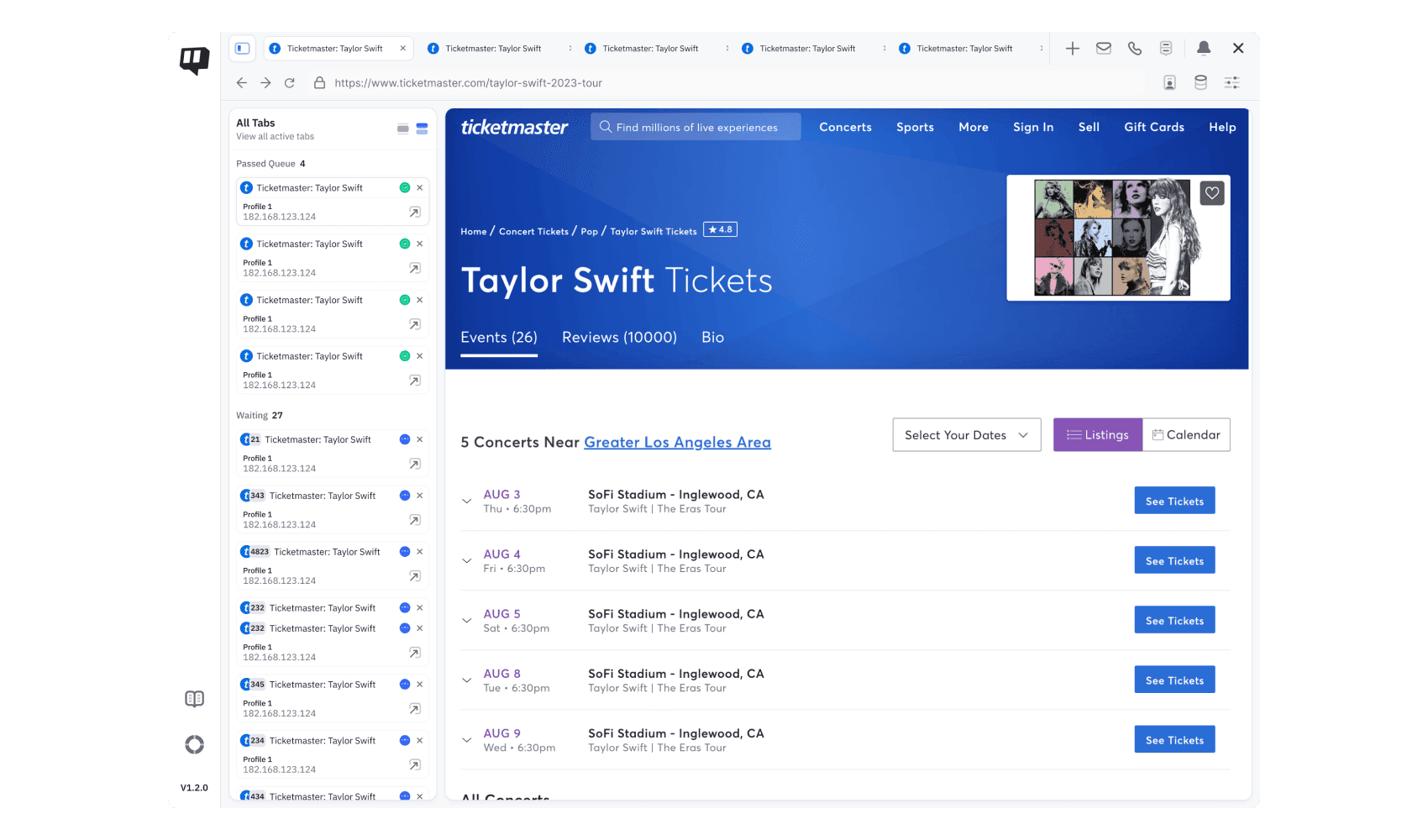Screen dimensions: 1428x840
Task: Click the lock icon beside the URL
Action: [x=319, y=83]
